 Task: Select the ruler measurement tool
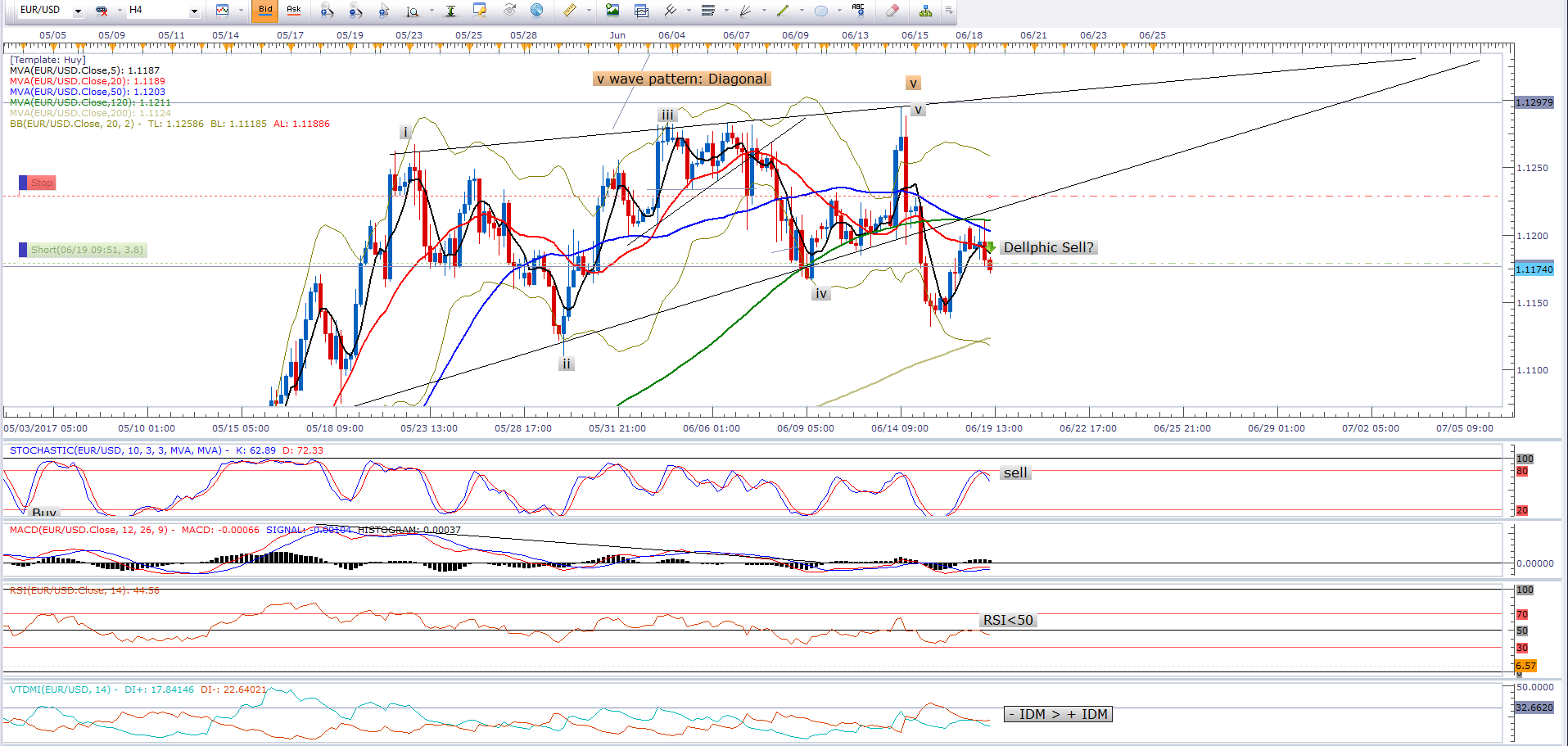pos(569,11)
